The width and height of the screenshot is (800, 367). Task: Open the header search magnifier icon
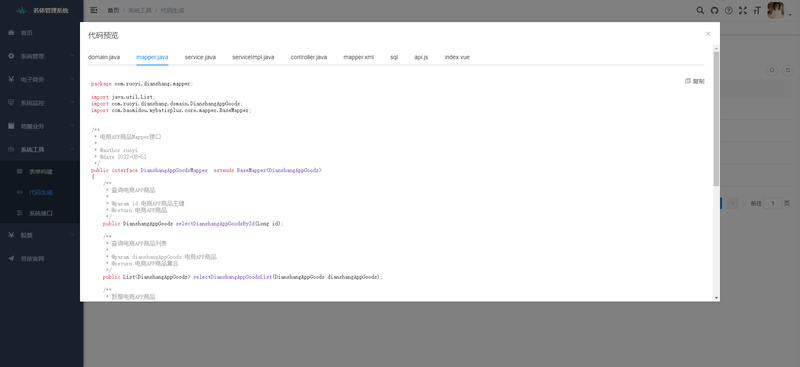click(700, 10)
